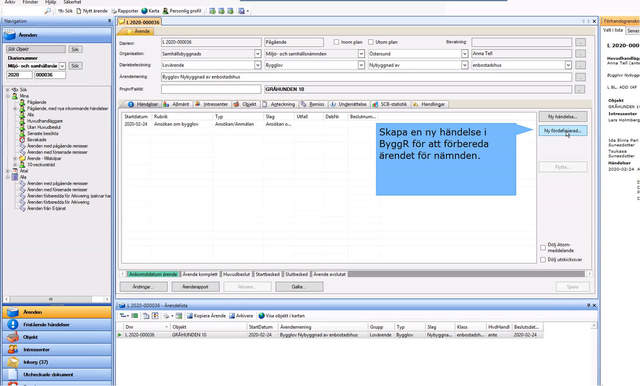This screenshot has height=386, width=640.
Task: Select Senaste besökta in navigation tree
Action: [43, 133]
